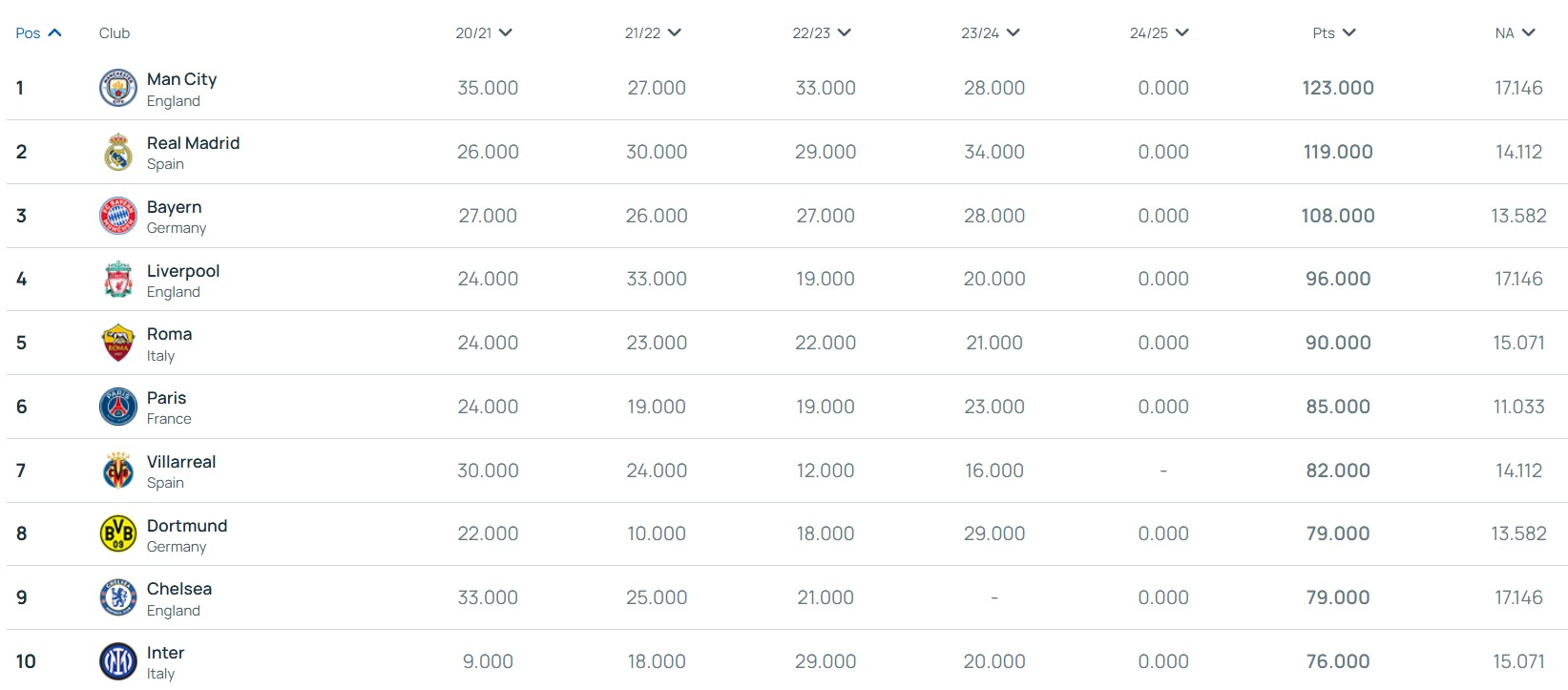
Task: Sort by 20/21 season points
Action: point(484,33)
